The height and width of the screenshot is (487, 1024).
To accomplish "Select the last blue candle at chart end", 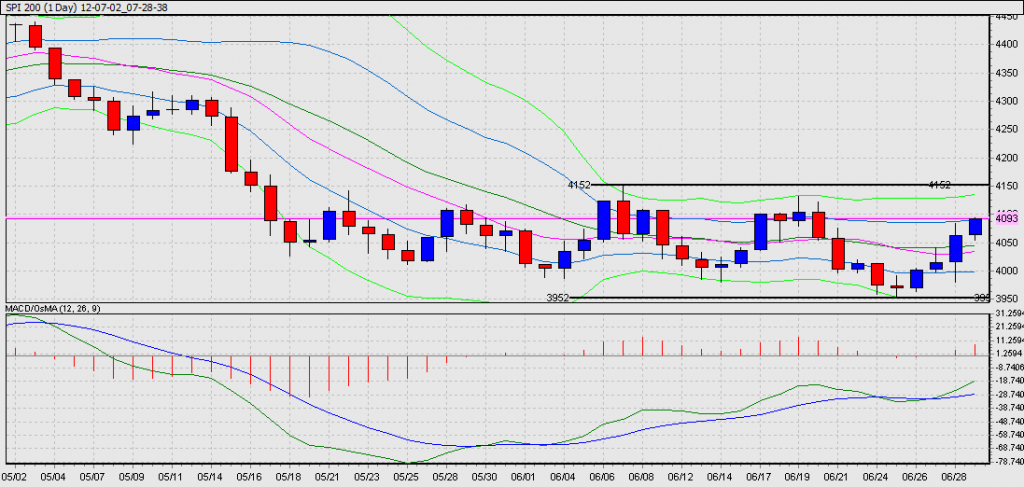I will 975,227.
